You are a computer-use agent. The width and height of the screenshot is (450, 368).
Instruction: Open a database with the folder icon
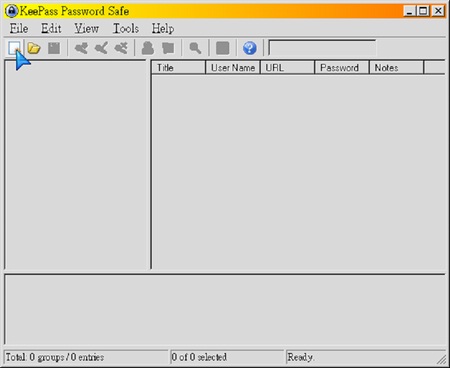tap(34, 48)
